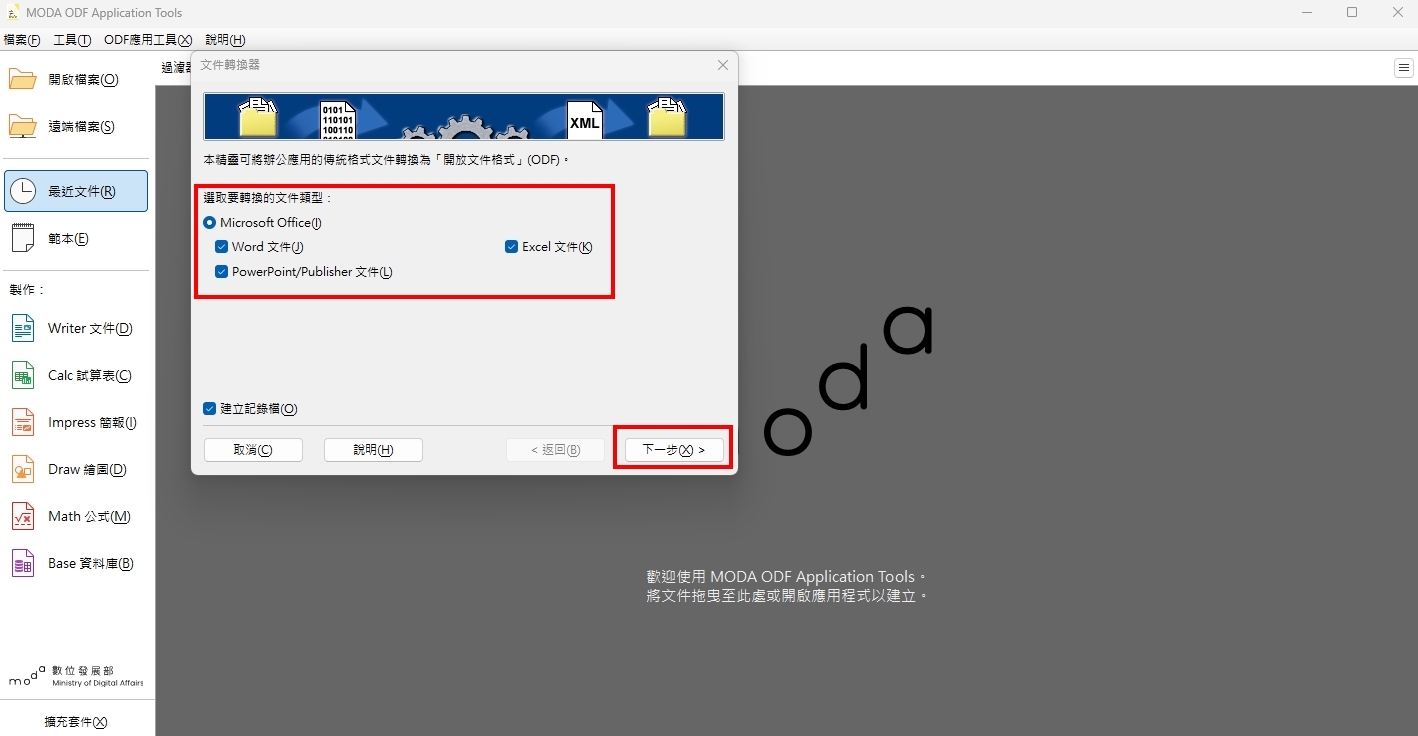Screen dimensions: 1418x736
Task: Maximize the MODA ODF Application Tools window
Action: pos(1352,12)
